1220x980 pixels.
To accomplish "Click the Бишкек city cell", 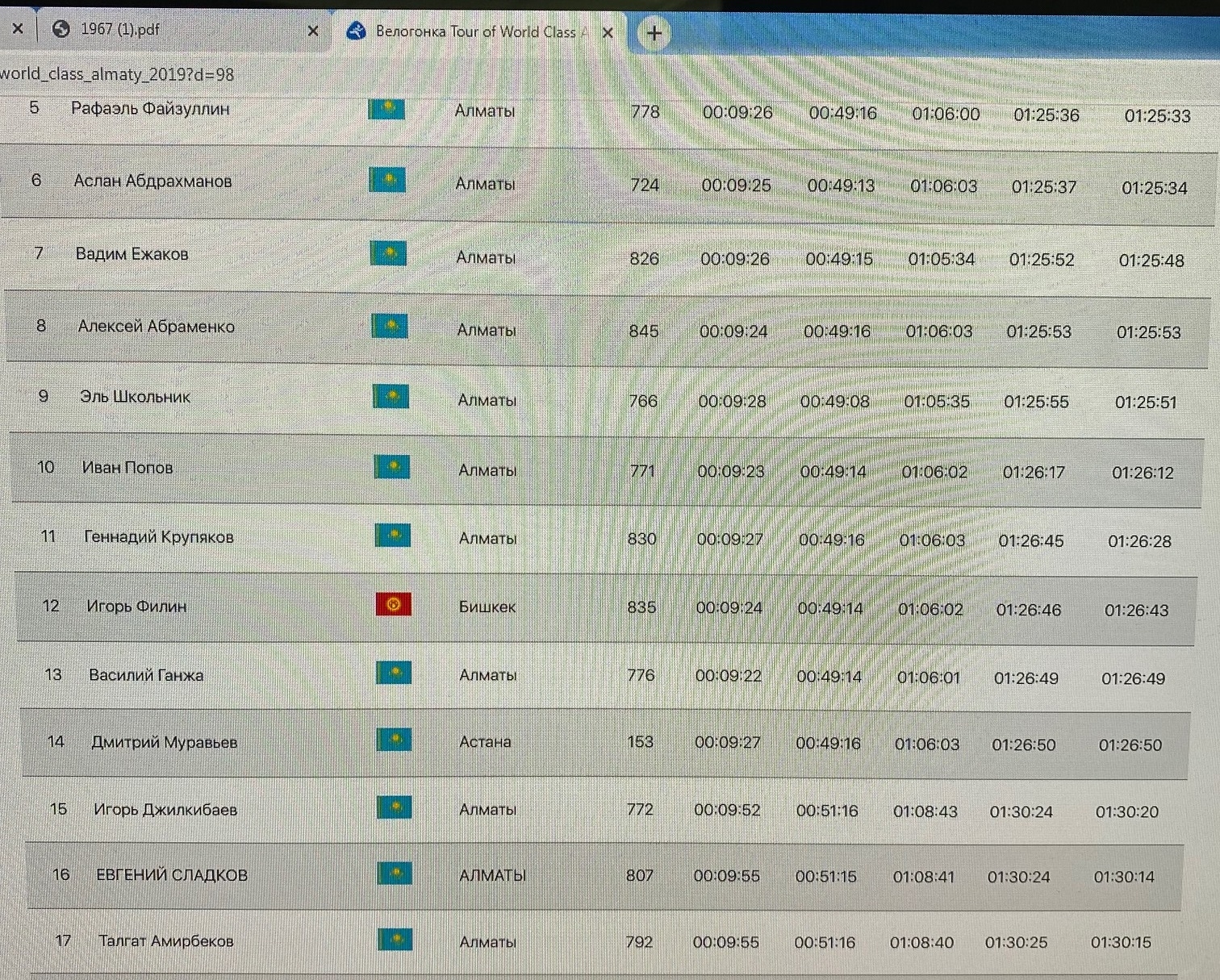I will 487,607.
